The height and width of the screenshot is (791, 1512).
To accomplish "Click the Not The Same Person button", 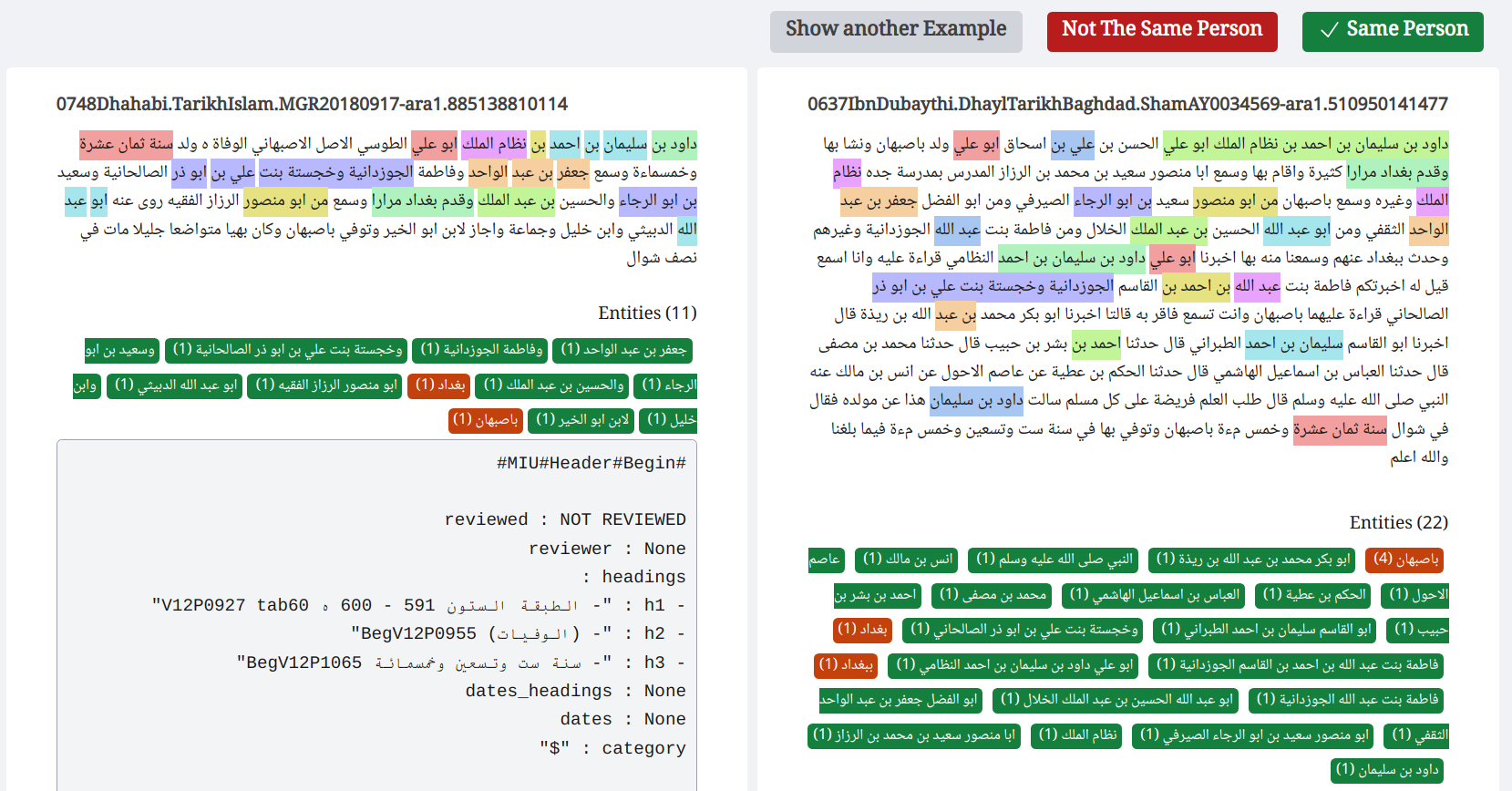I will [x=1162, y=32].
